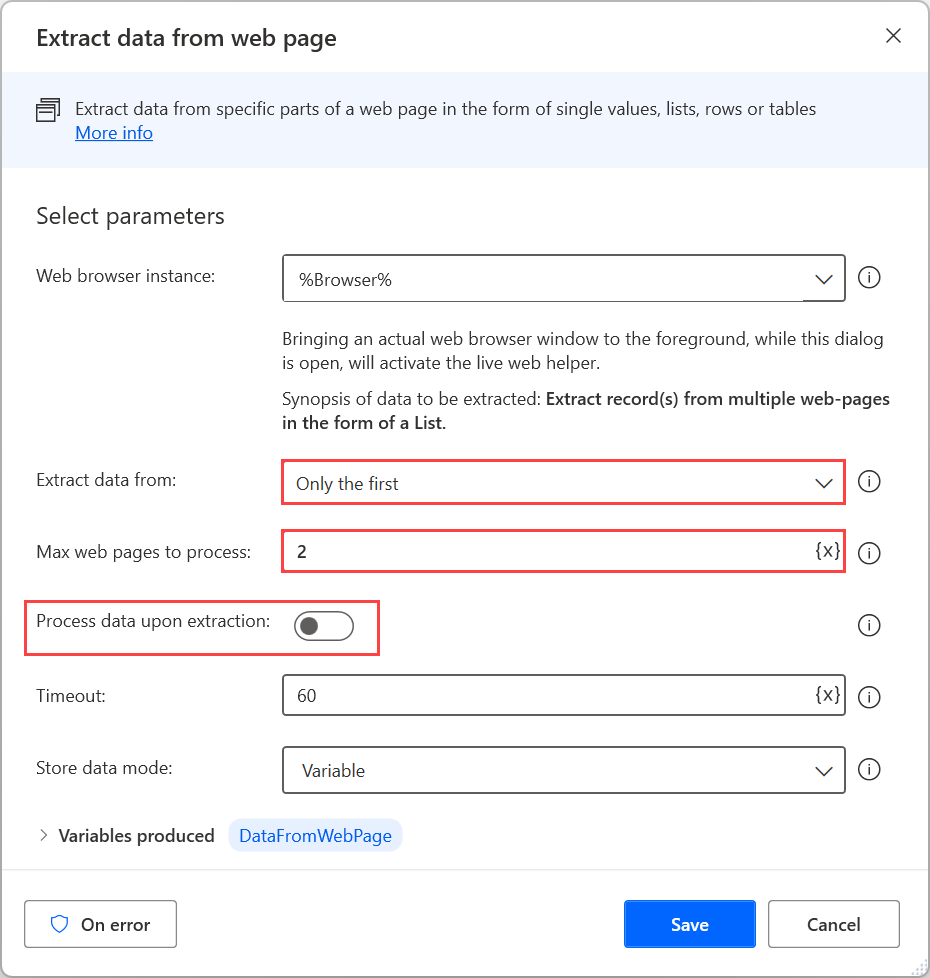Click the shield icon on On error button

coord(59,924)
